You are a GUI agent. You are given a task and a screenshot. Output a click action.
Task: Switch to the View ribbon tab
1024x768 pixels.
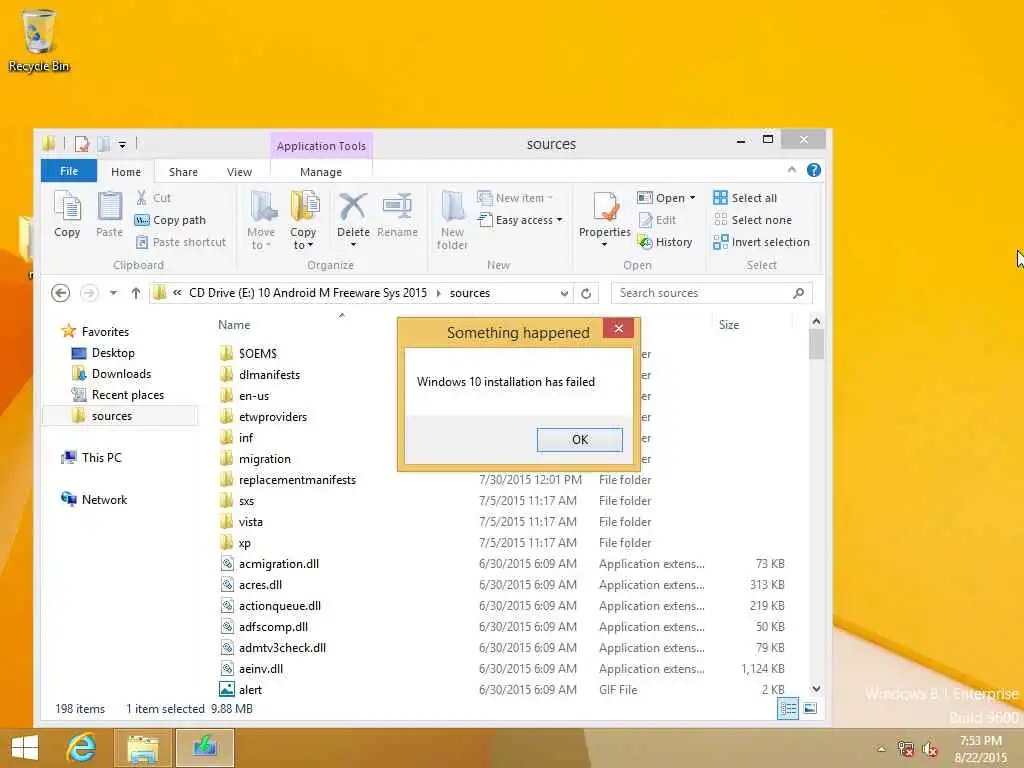pyautogui.click(x=239, y=172)
